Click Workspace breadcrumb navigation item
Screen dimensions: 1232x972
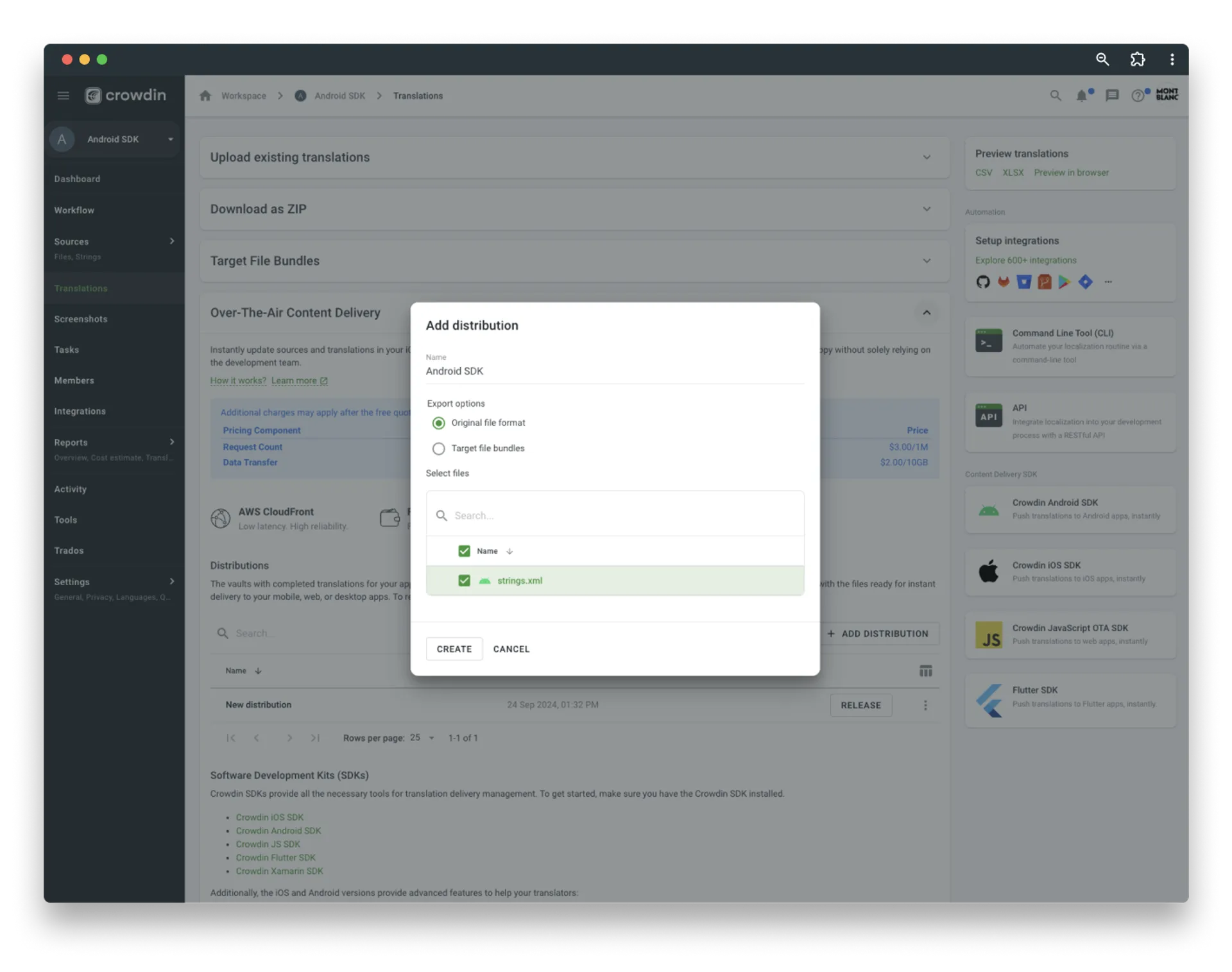pos(244,95)
